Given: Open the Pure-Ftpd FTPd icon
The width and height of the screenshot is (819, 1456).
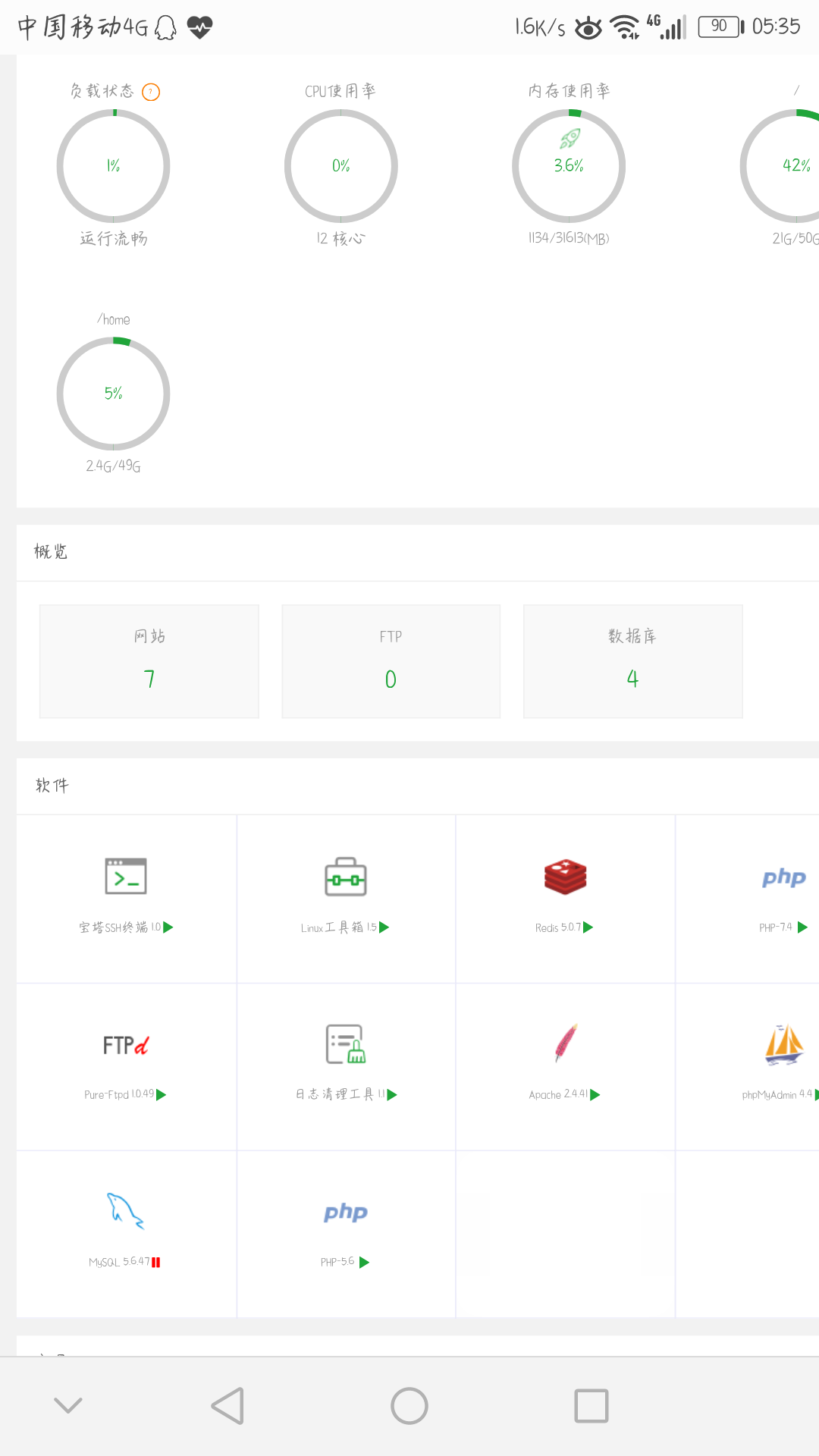Looking at the screenshot, I should click(126, 1045).
